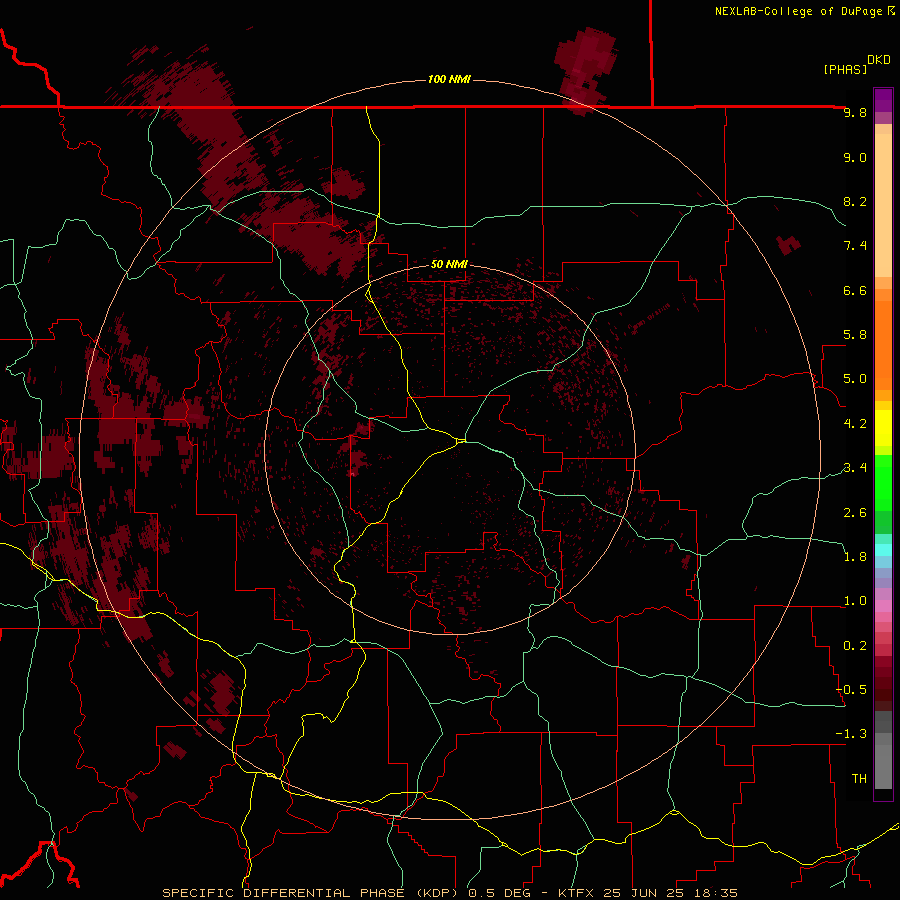
Task: Click the -1.3 scale value
Action: click(851, 734)
